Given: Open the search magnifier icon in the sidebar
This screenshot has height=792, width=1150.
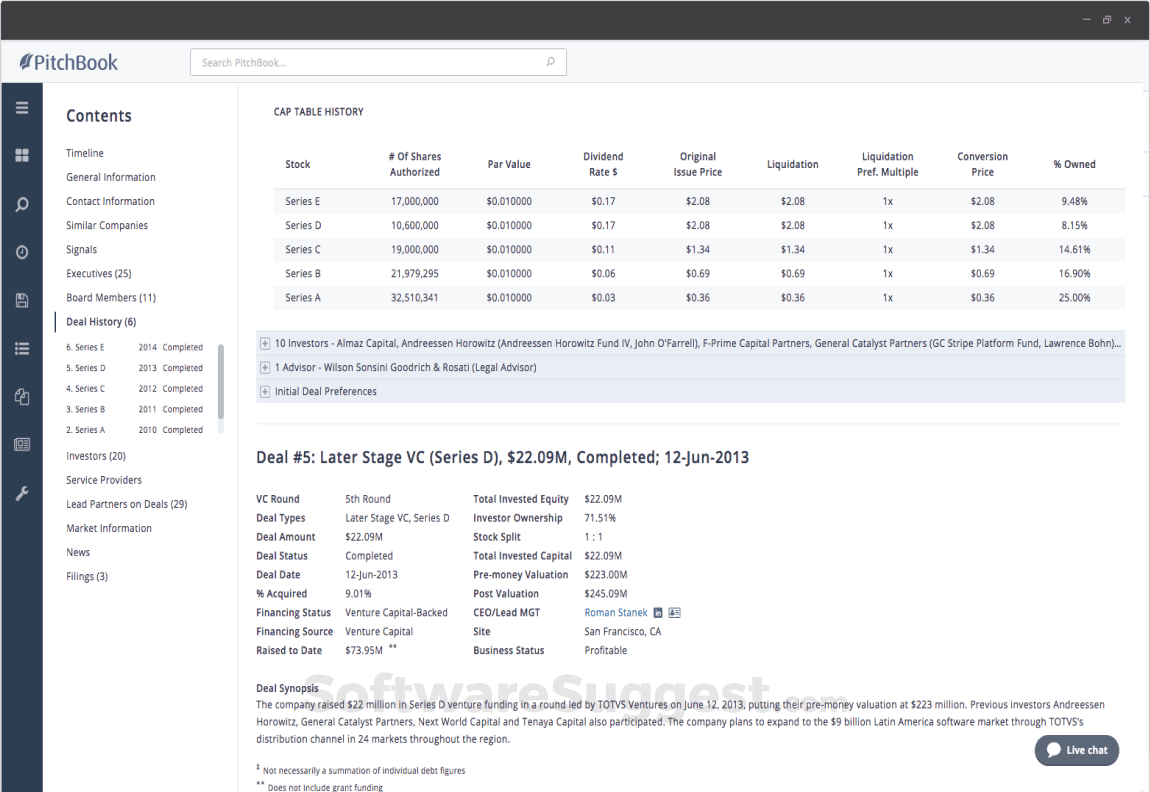Looking at the screenshot, I should click(21, 204).
